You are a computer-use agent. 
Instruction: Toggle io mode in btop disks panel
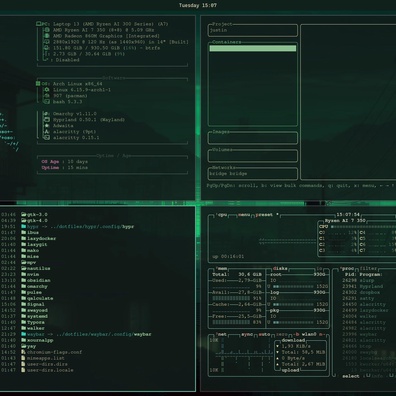[x=319, y=269]
